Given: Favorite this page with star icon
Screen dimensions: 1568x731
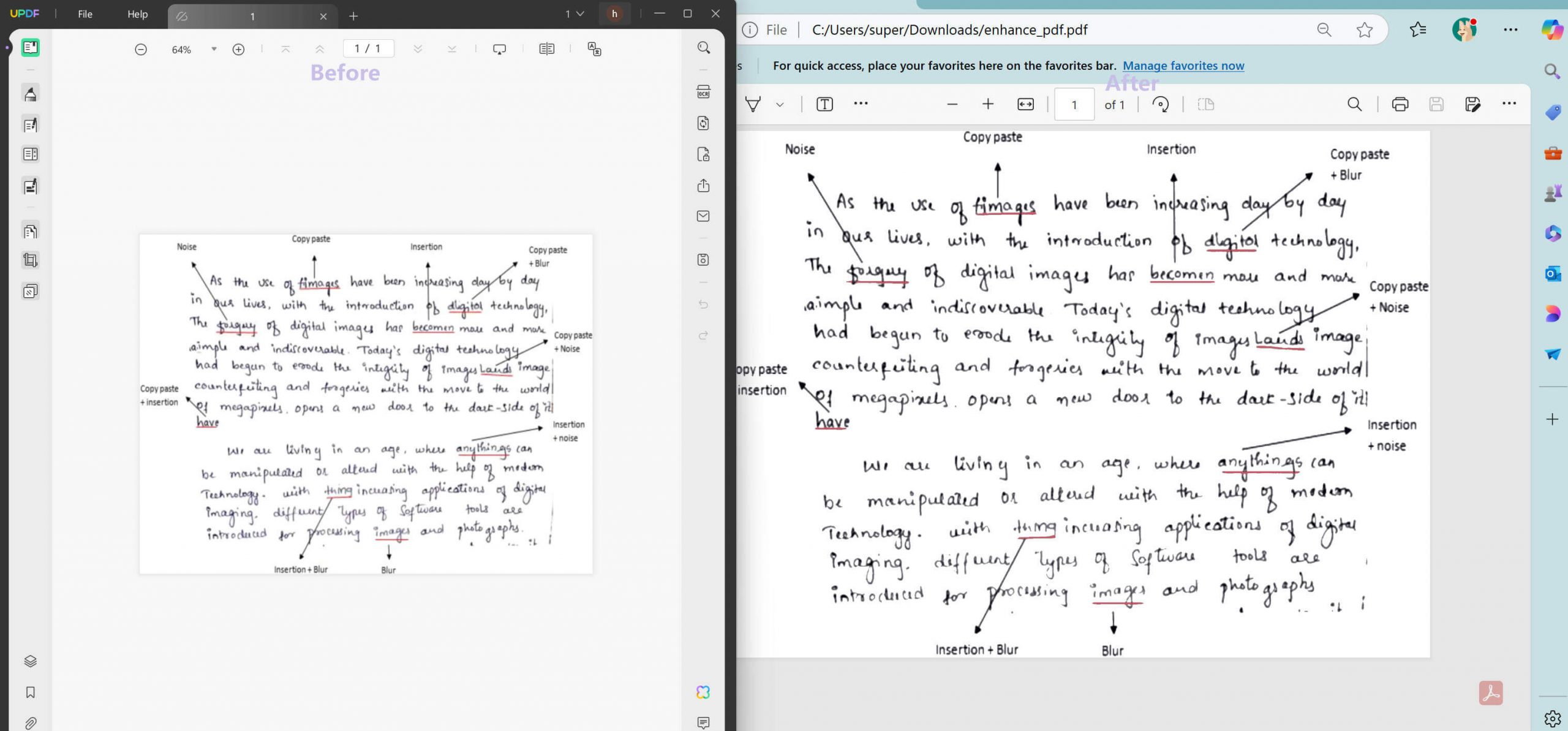Looking at the screenshot, I should pos(1364,29).
